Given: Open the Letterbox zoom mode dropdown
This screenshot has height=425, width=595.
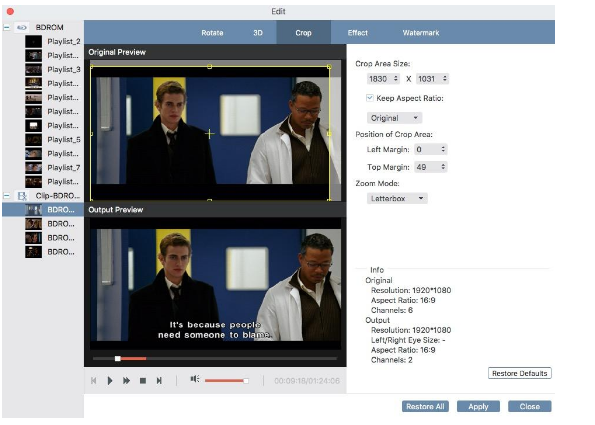Looking at the screenshot, I should [x=397, y=198].
